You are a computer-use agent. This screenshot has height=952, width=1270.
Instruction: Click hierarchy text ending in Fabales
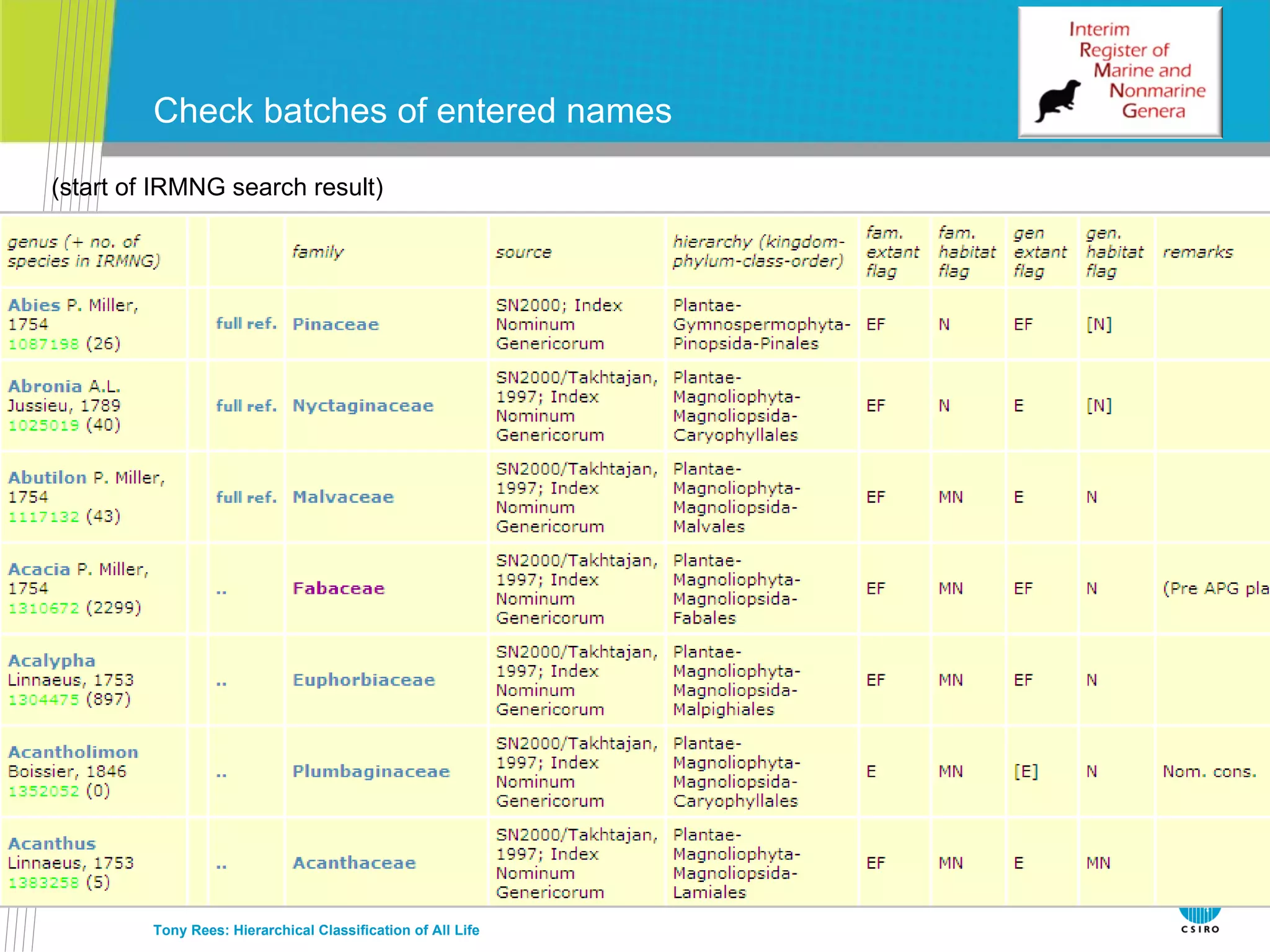pos(737,589)
